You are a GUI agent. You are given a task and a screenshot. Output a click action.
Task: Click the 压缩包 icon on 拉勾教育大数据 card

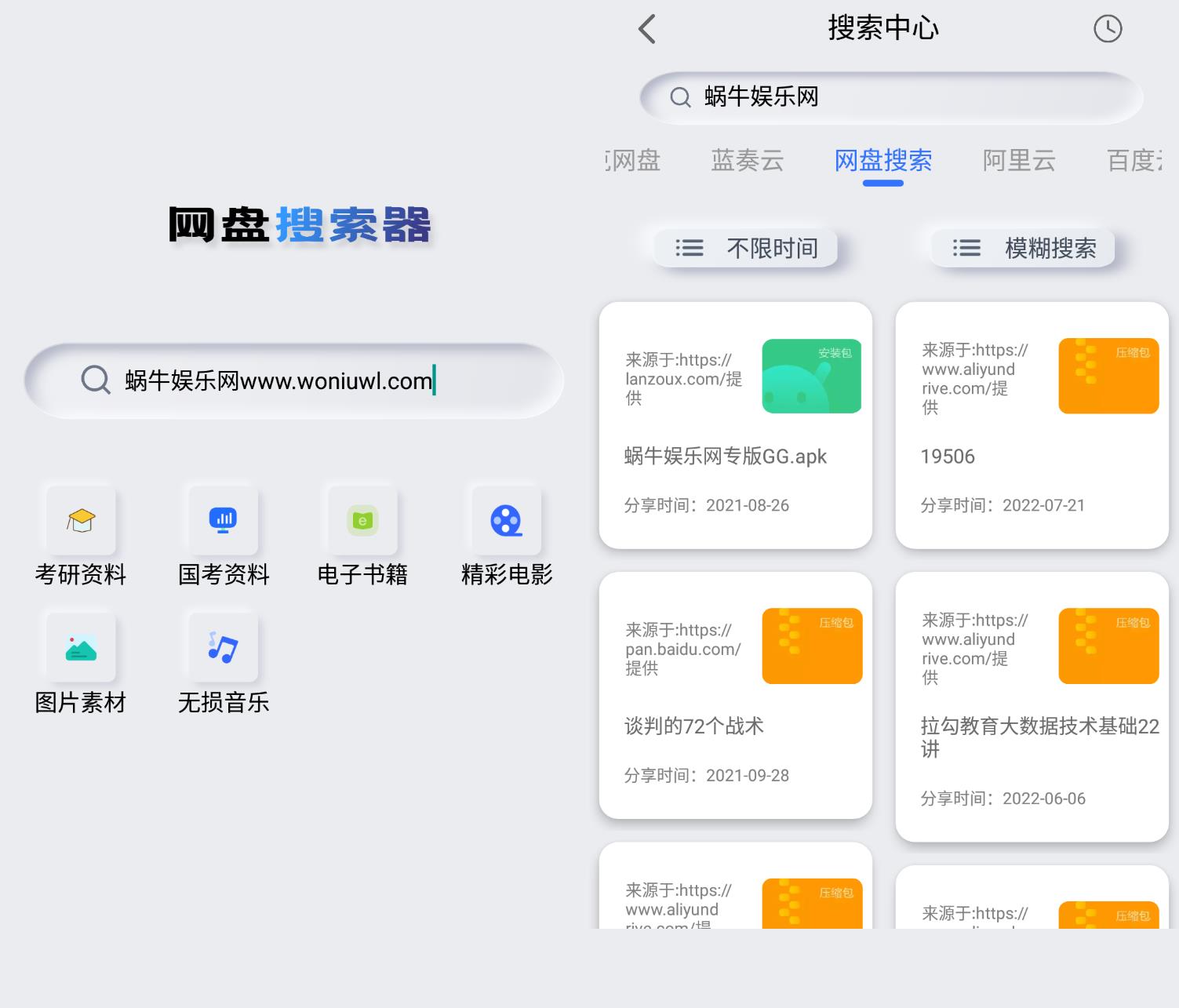[x=1108, y=646]
